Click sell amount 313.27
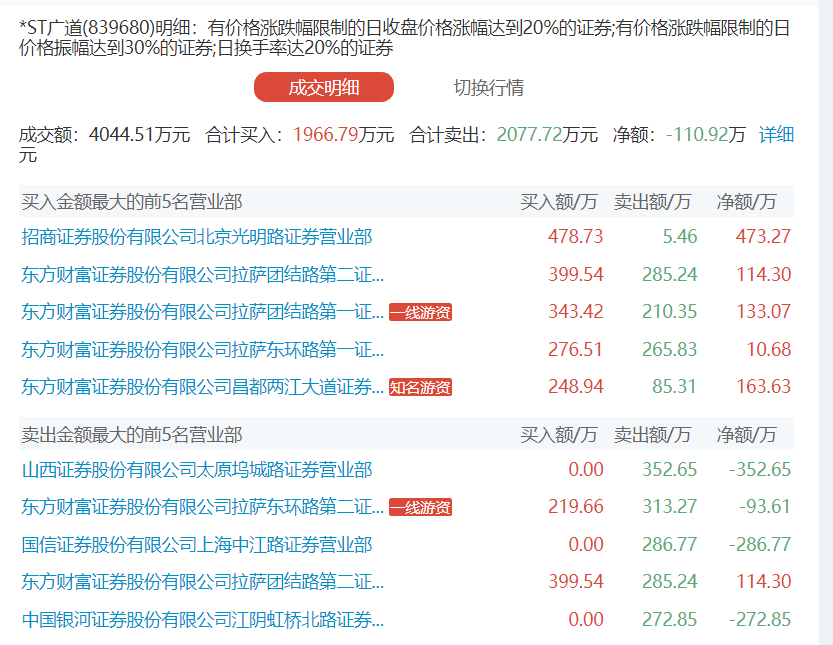 (x=669, y=506)
